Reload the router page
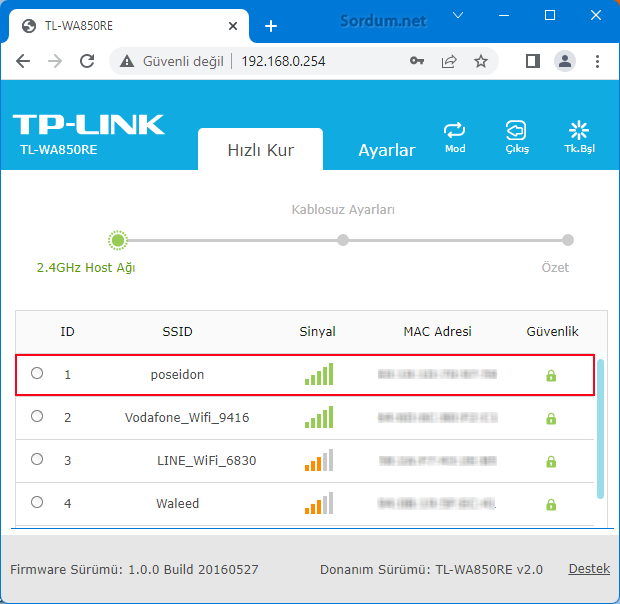This screenshot has width=620, height=604. coord(87,61)
